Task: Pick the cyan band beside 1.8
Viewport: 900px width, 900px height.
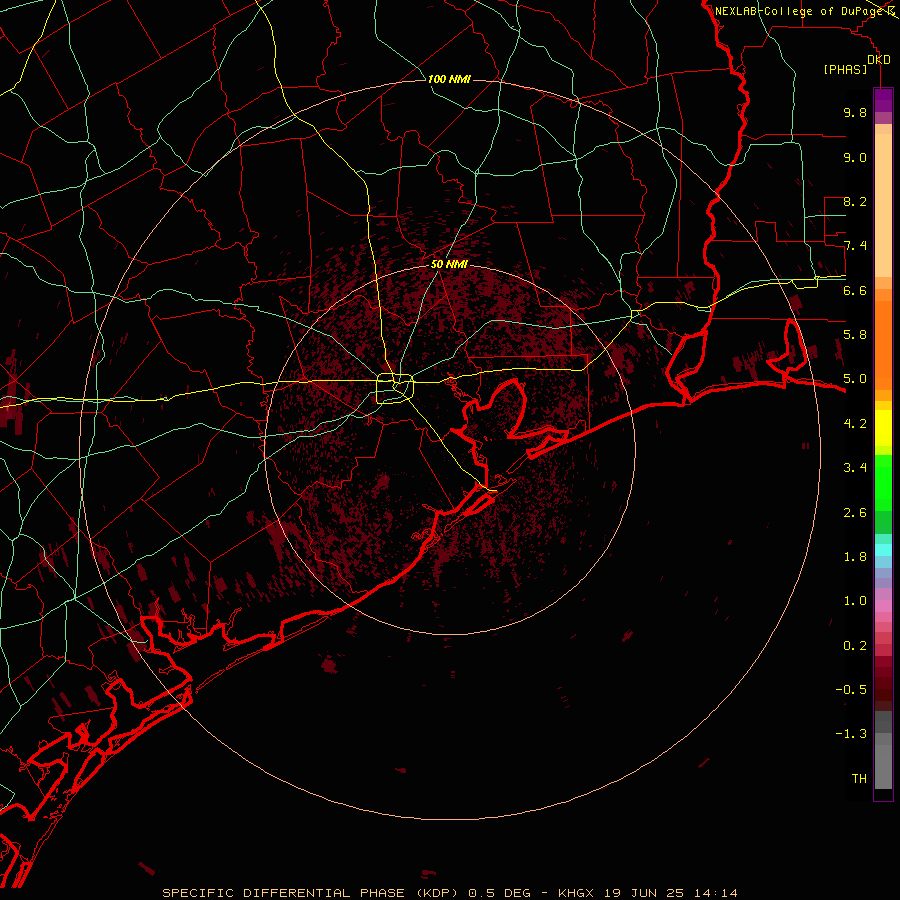Action: tap(883, 550)
